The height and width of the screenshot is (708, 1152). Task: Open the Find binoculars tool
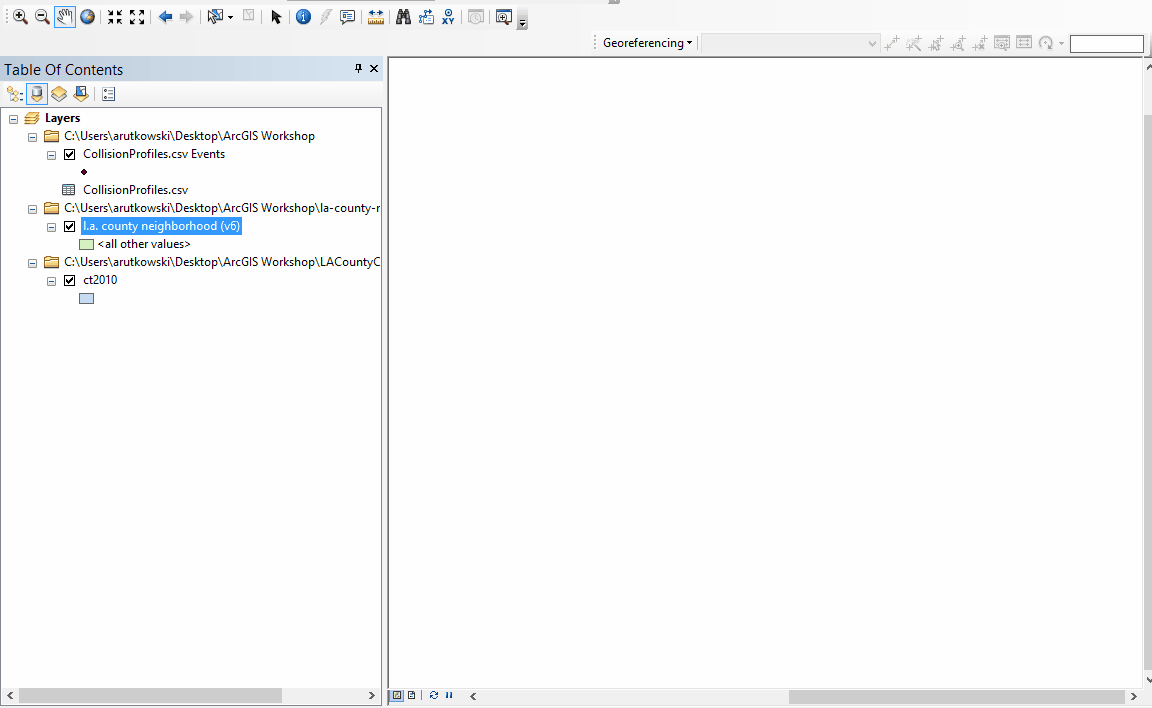(403, 17)
